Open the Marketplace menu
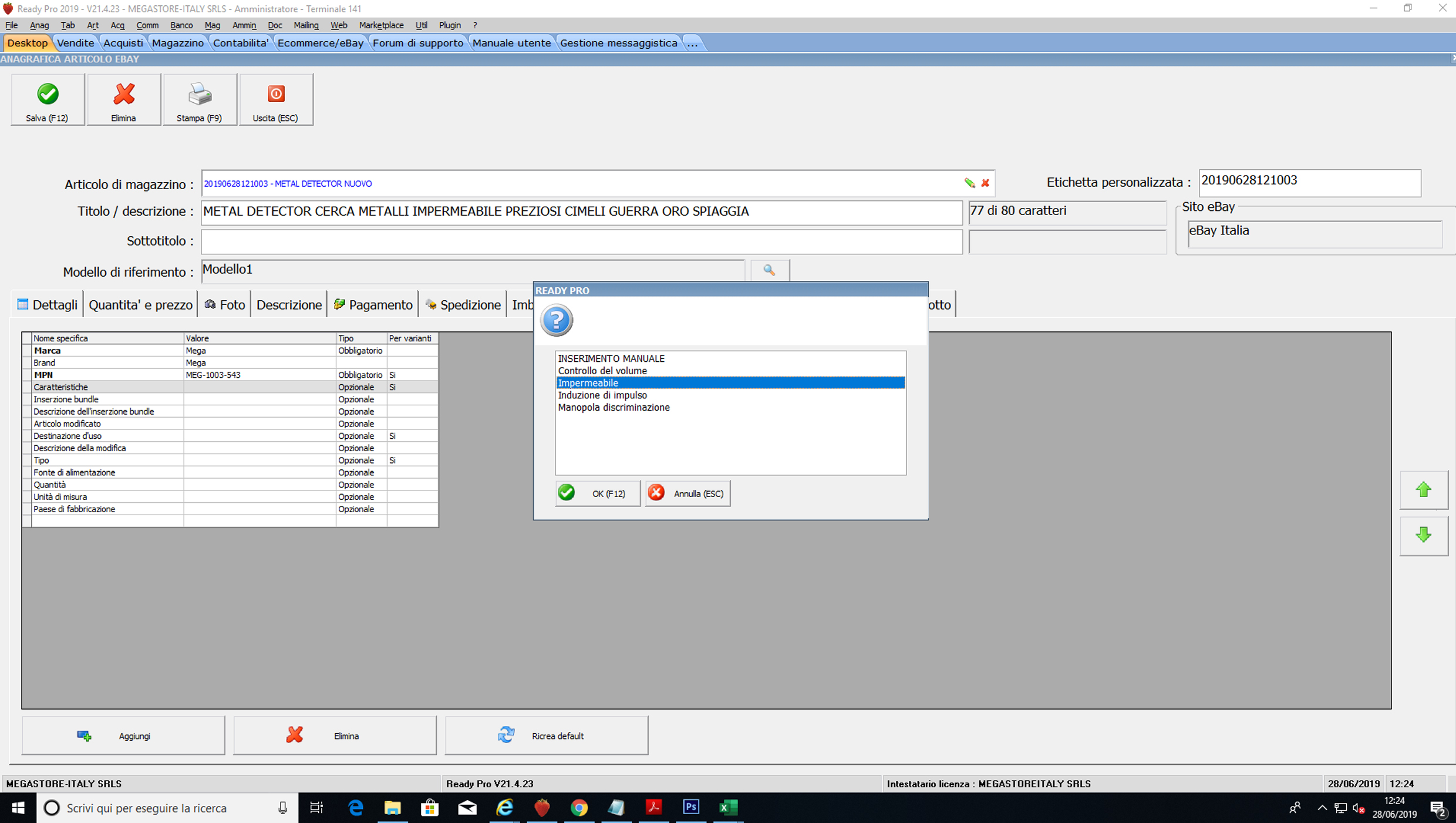 [381, 25]
